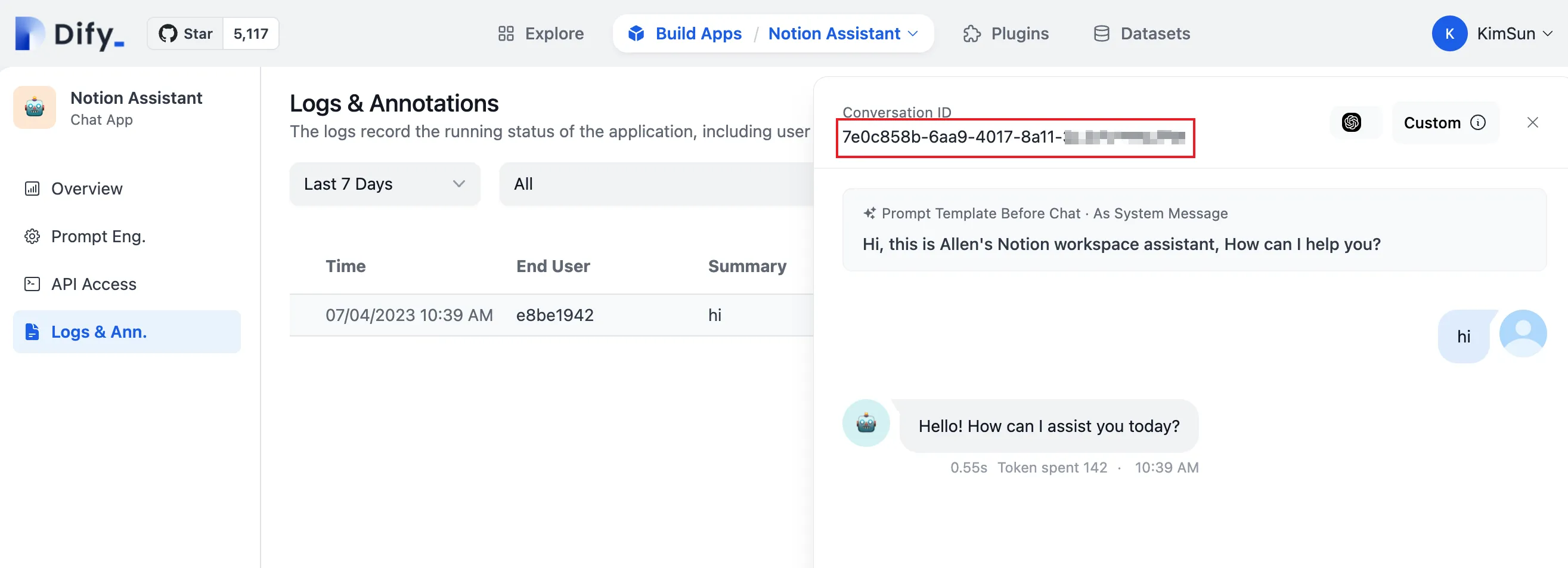The image size is (1568, 568).
Task: Click the Dify logo
Action: [x=69, y=33]
